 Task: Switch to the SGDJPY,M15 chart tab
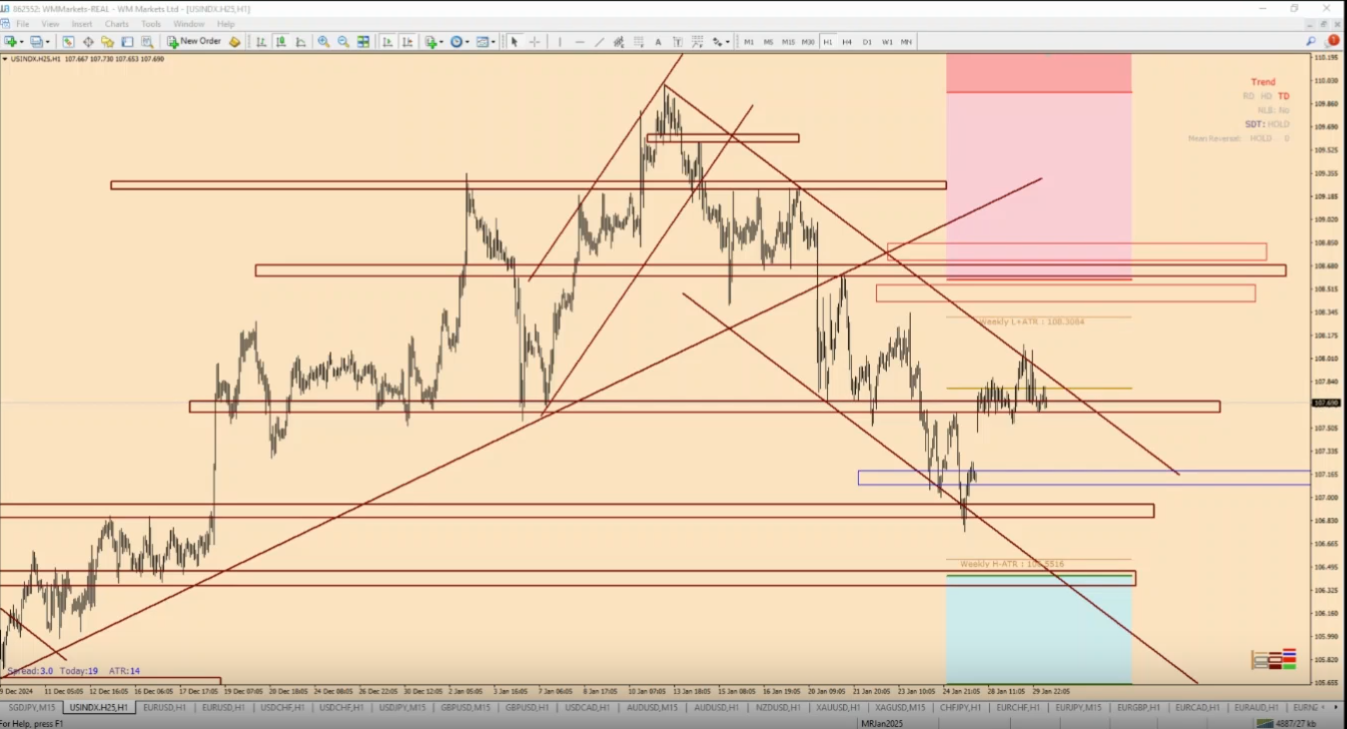tap(30, 707)
